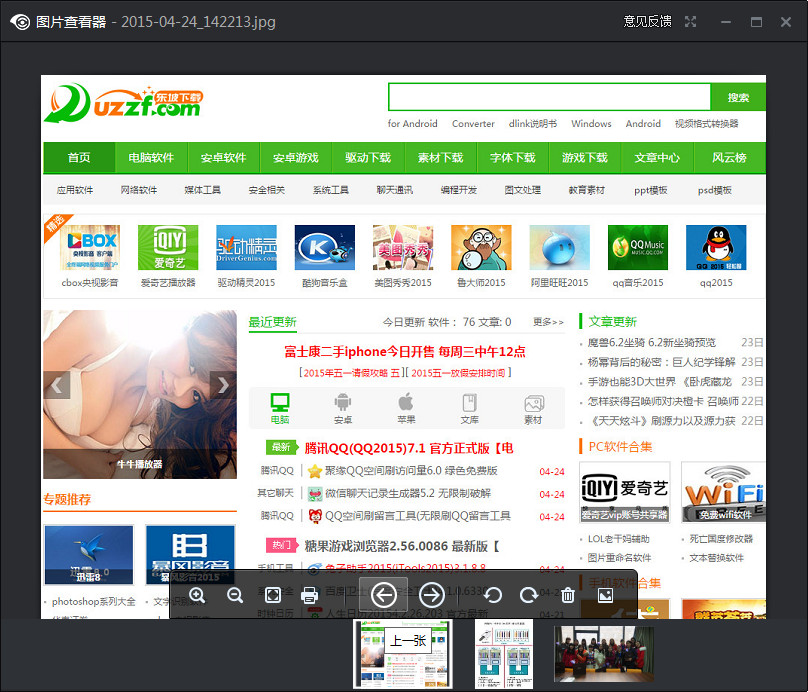
Task: Click the 爱奇艺播放器 icon
Action: coord(168,247)
